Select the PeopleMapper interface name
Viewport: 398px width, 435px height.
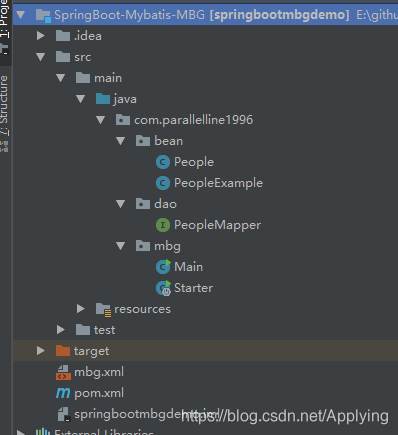pos(217,225)
